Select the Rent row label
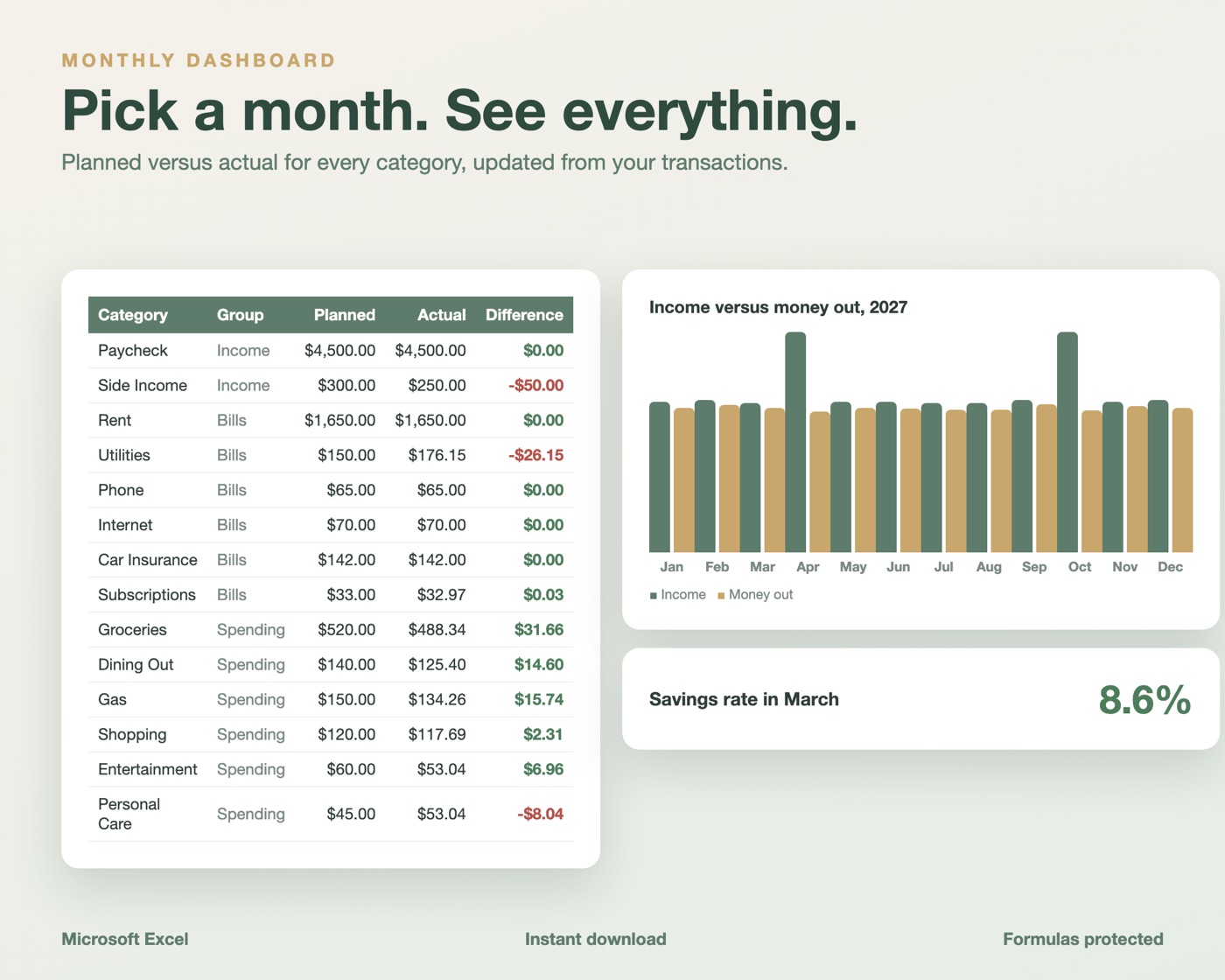 point(115,420)
